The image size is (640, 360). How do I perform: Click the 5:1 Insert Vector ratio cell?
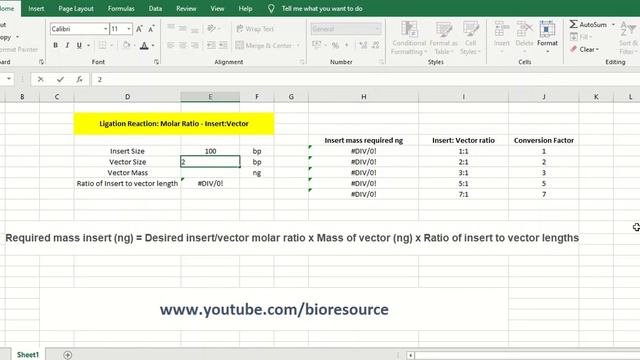point(463,184)
